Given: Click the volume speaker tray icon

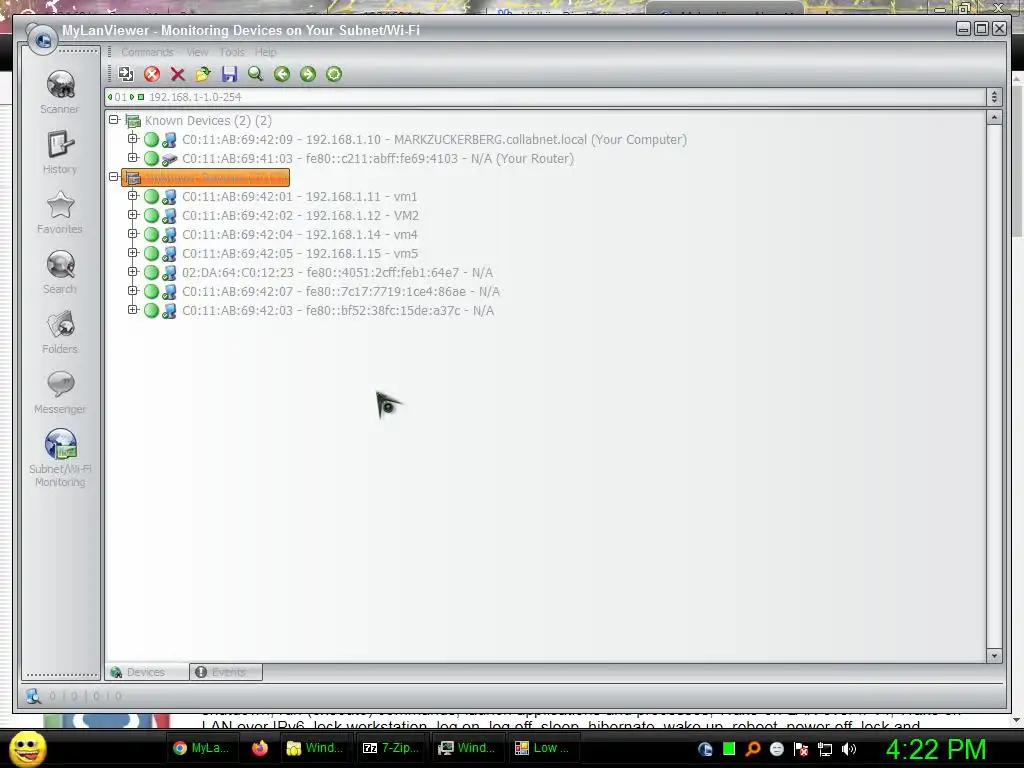Looking at the screenshot, I should coord(849,749).
